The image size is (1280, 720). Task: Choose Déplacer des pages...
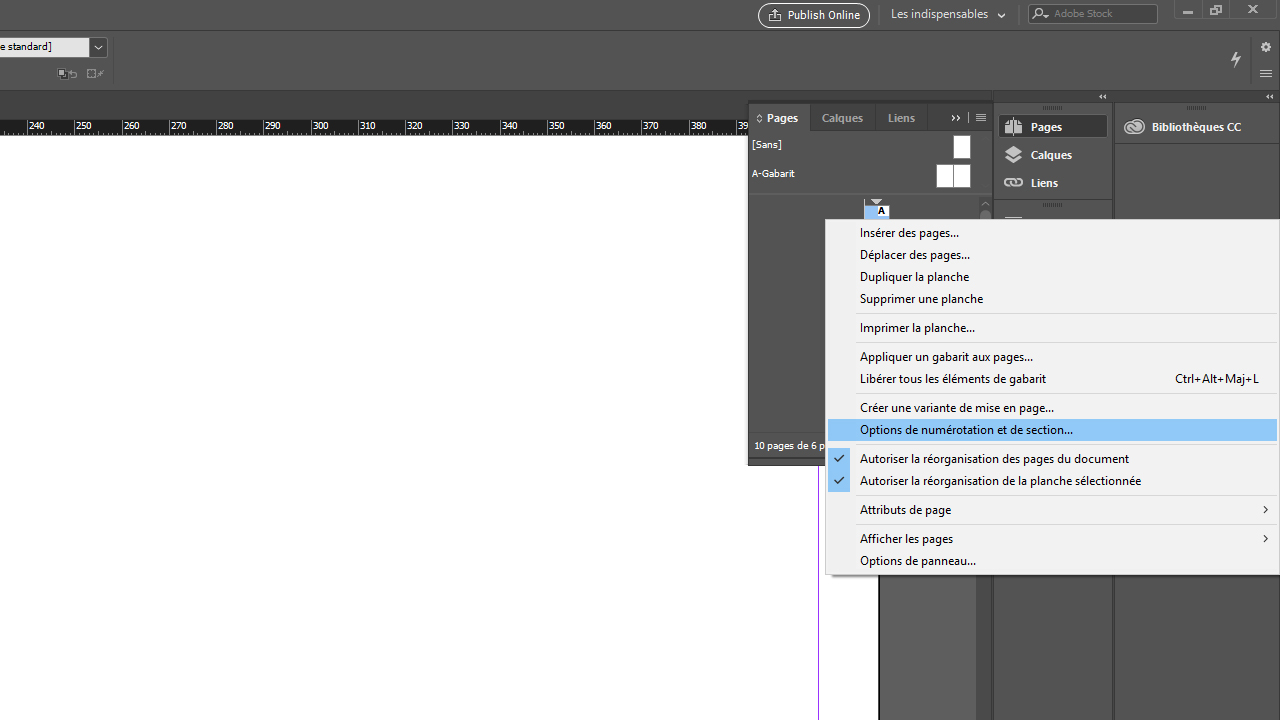click(x=1053, y=255)
